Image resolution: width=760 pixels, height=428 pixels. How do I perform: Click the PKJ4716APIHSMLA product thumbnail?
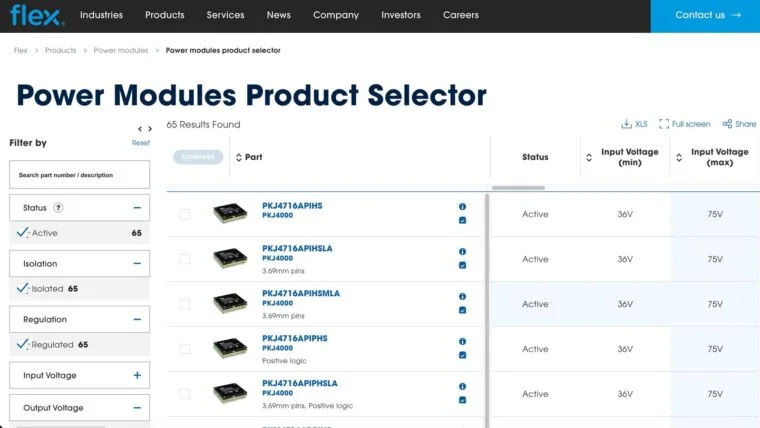click(x=230, y=303)
